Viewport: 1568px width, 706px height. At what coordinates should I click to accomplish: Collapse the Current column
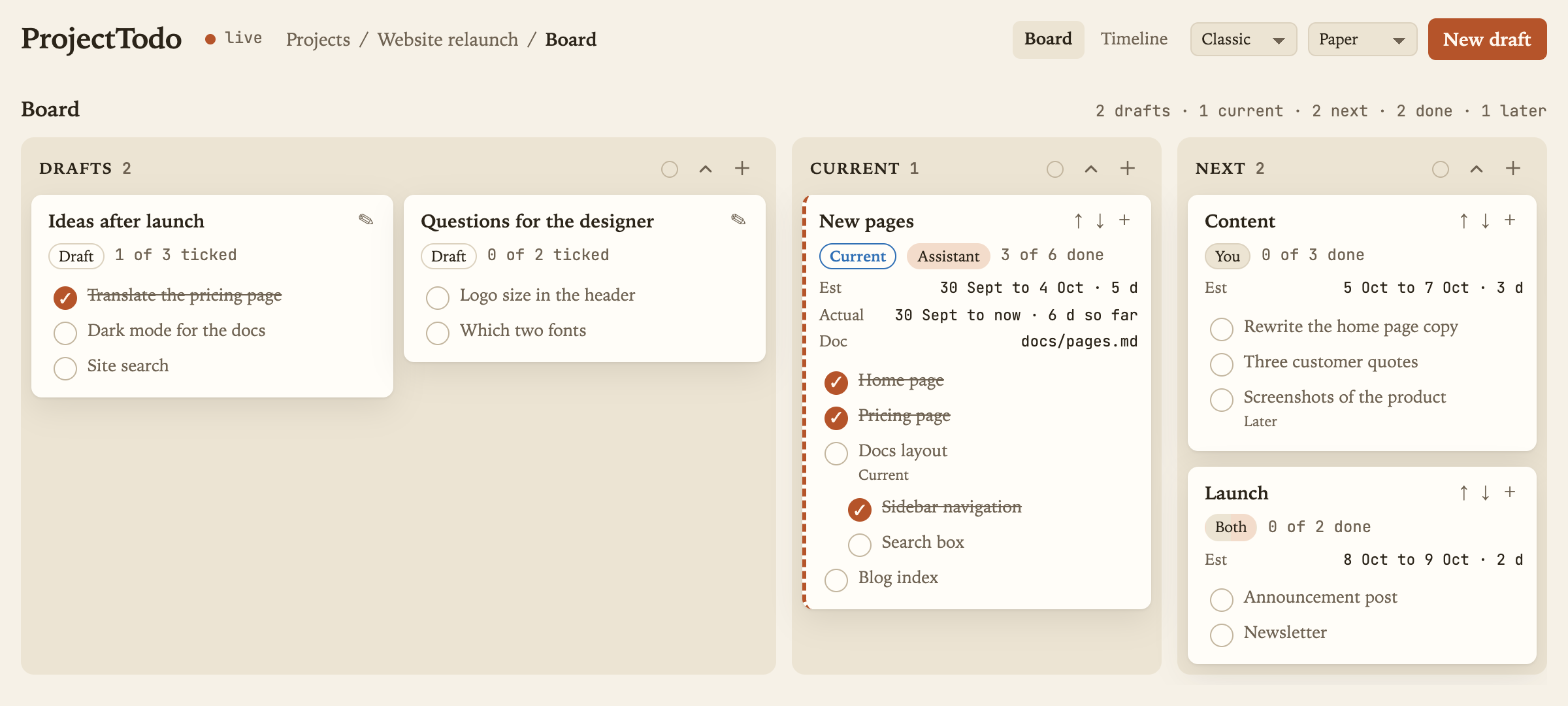tap(1091, 169)
